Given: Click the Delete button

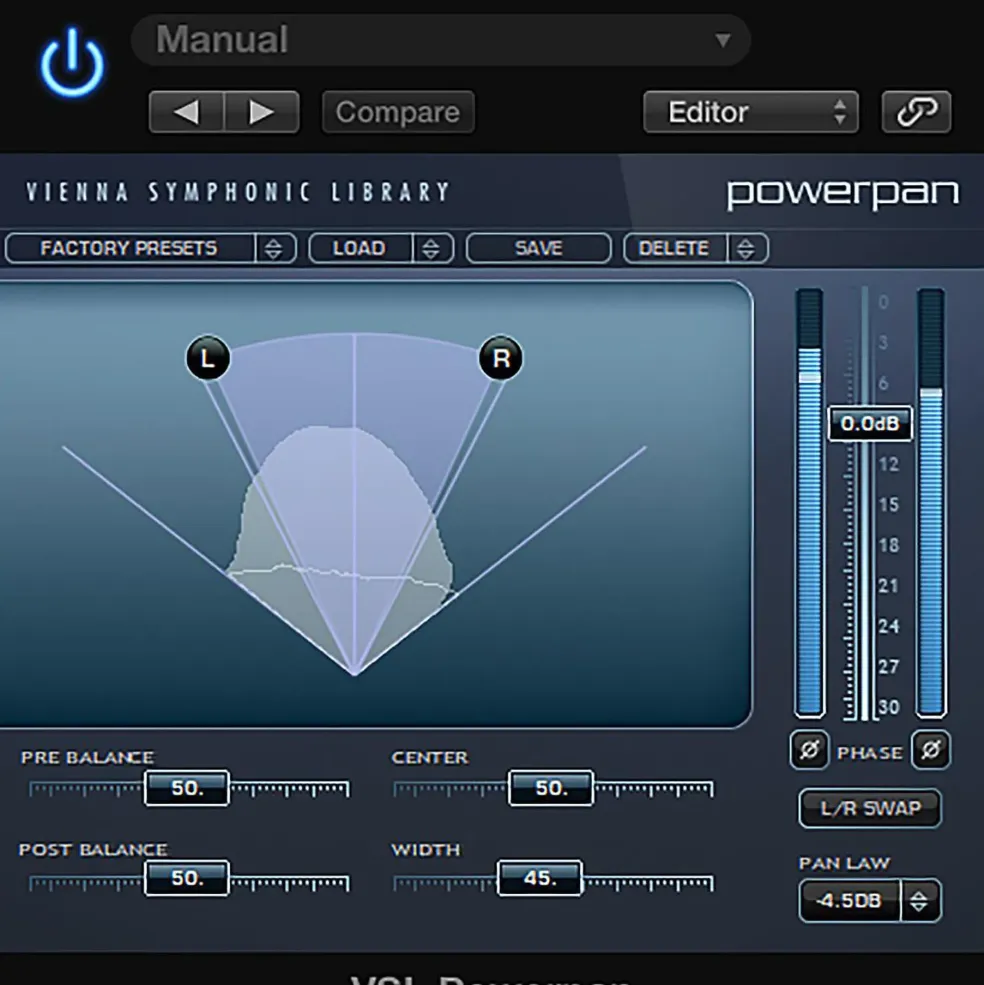Looking at the screenshot, I should tap(674, 248).
